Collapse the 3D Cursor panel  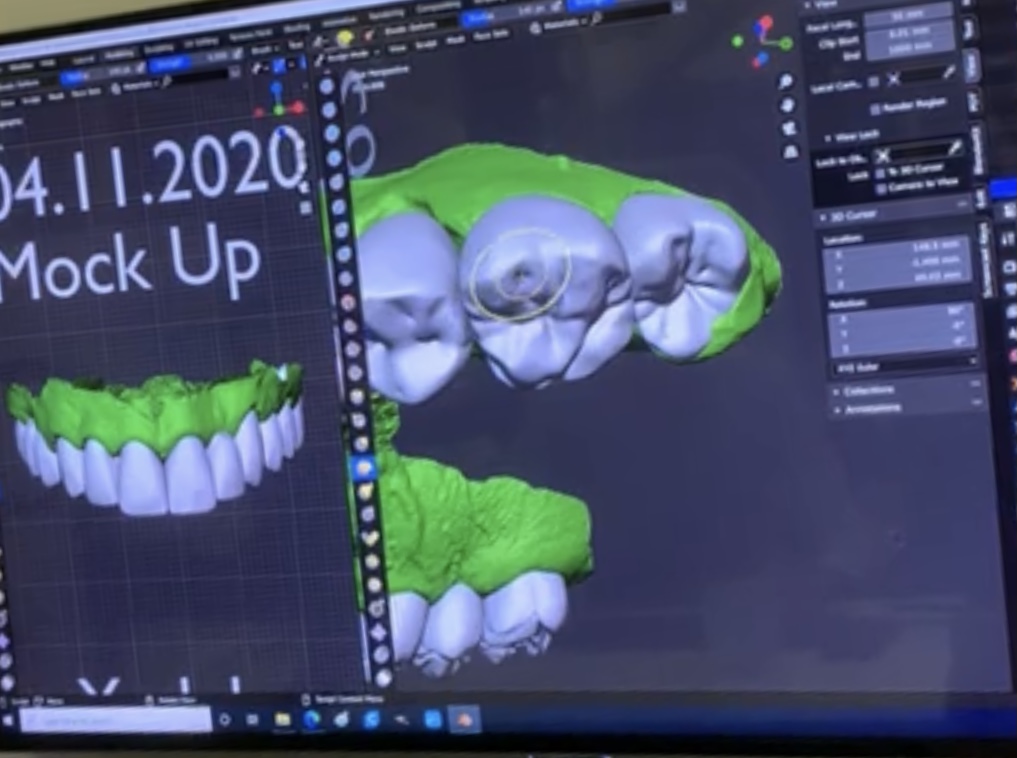824,217
